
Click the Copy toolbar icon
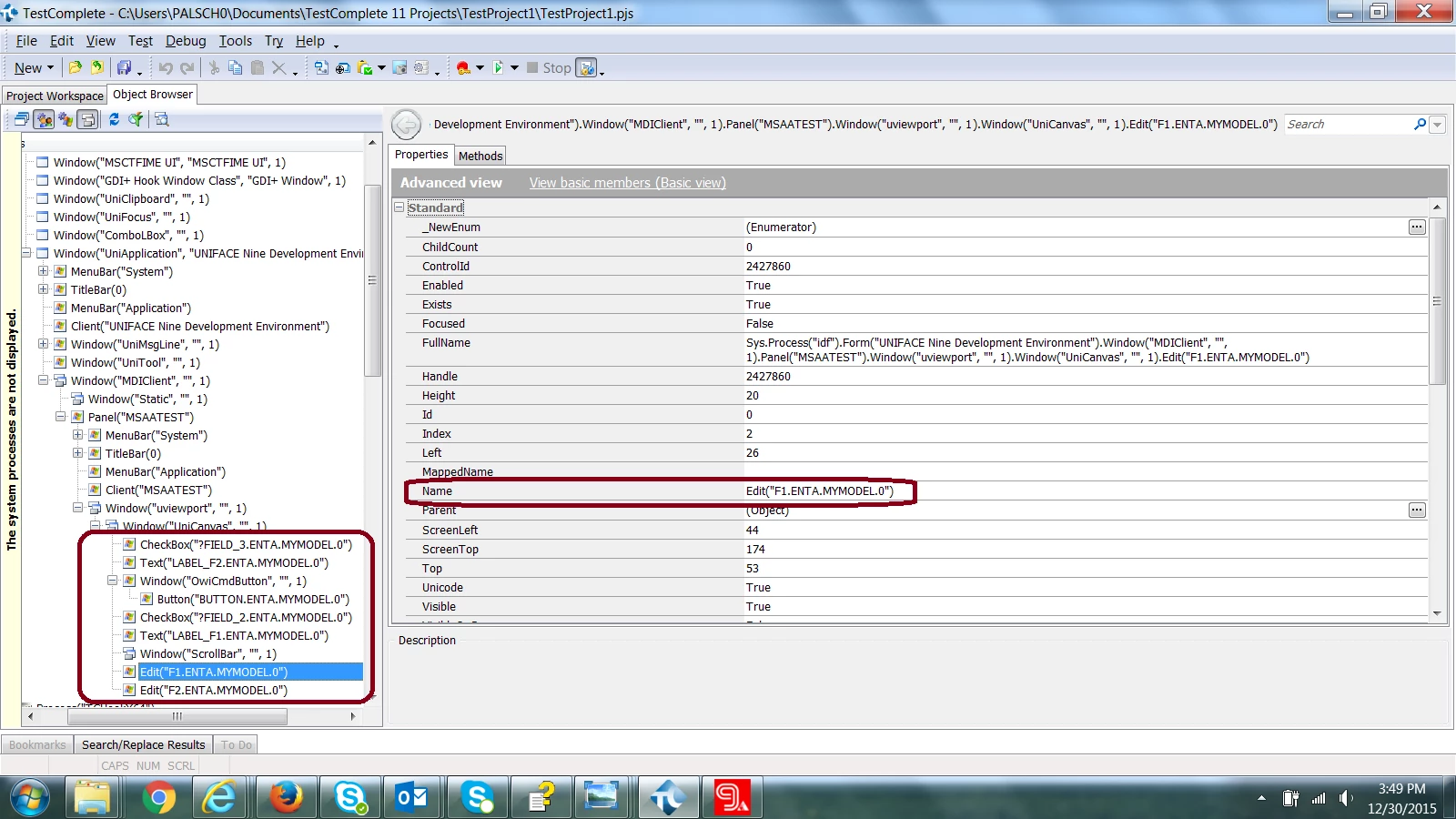point(236,67)
